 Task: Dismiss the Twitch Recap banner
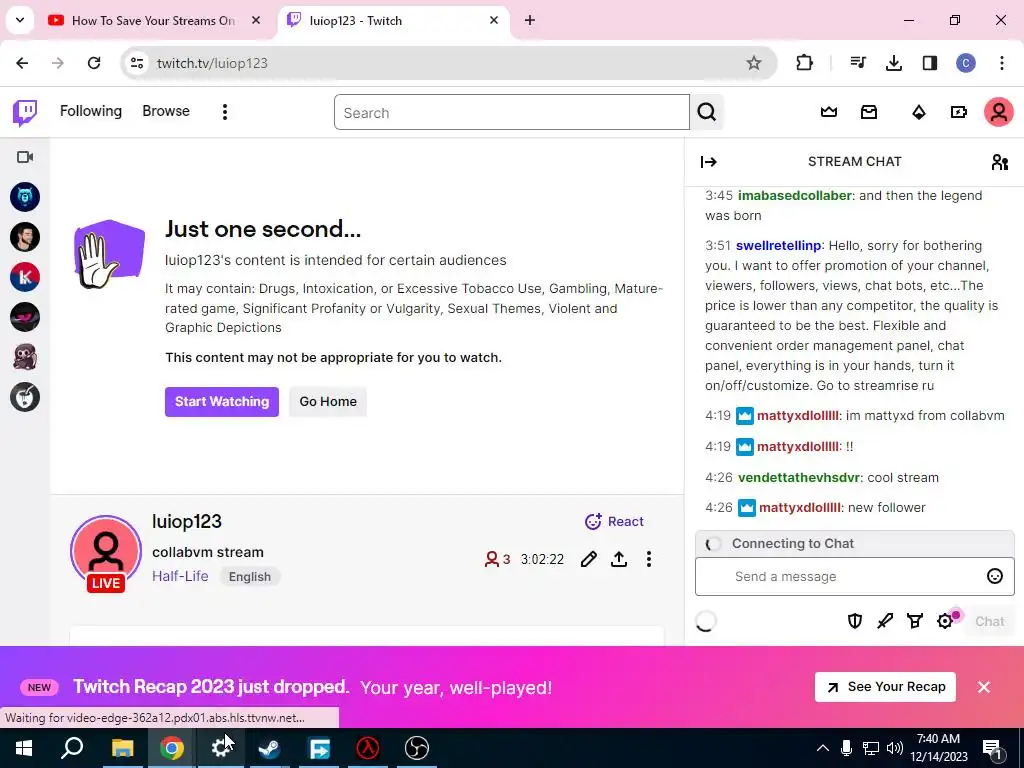pyautogui.click(x=984, y=687)
